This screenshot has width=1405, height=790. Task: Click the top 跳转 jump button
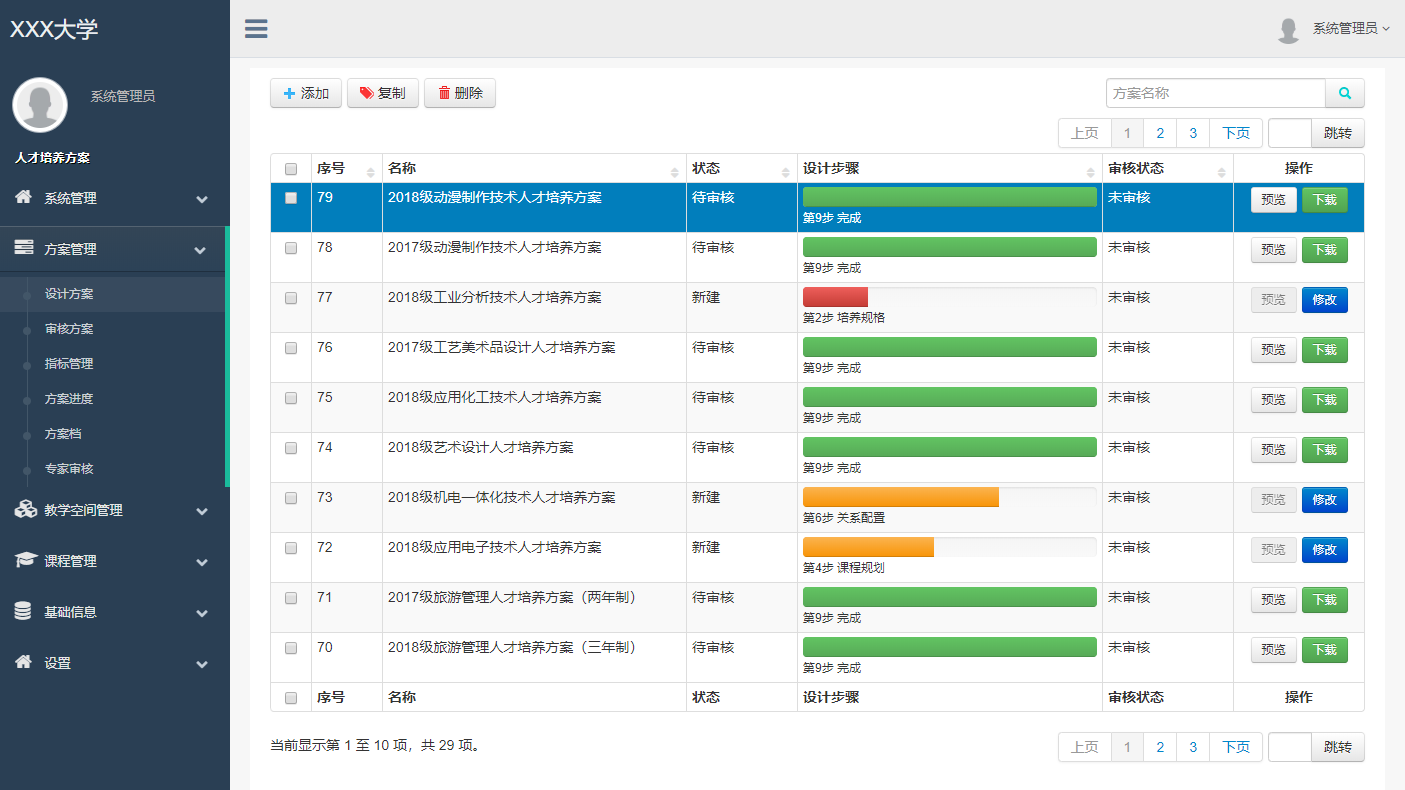(x=1338, y=133)
